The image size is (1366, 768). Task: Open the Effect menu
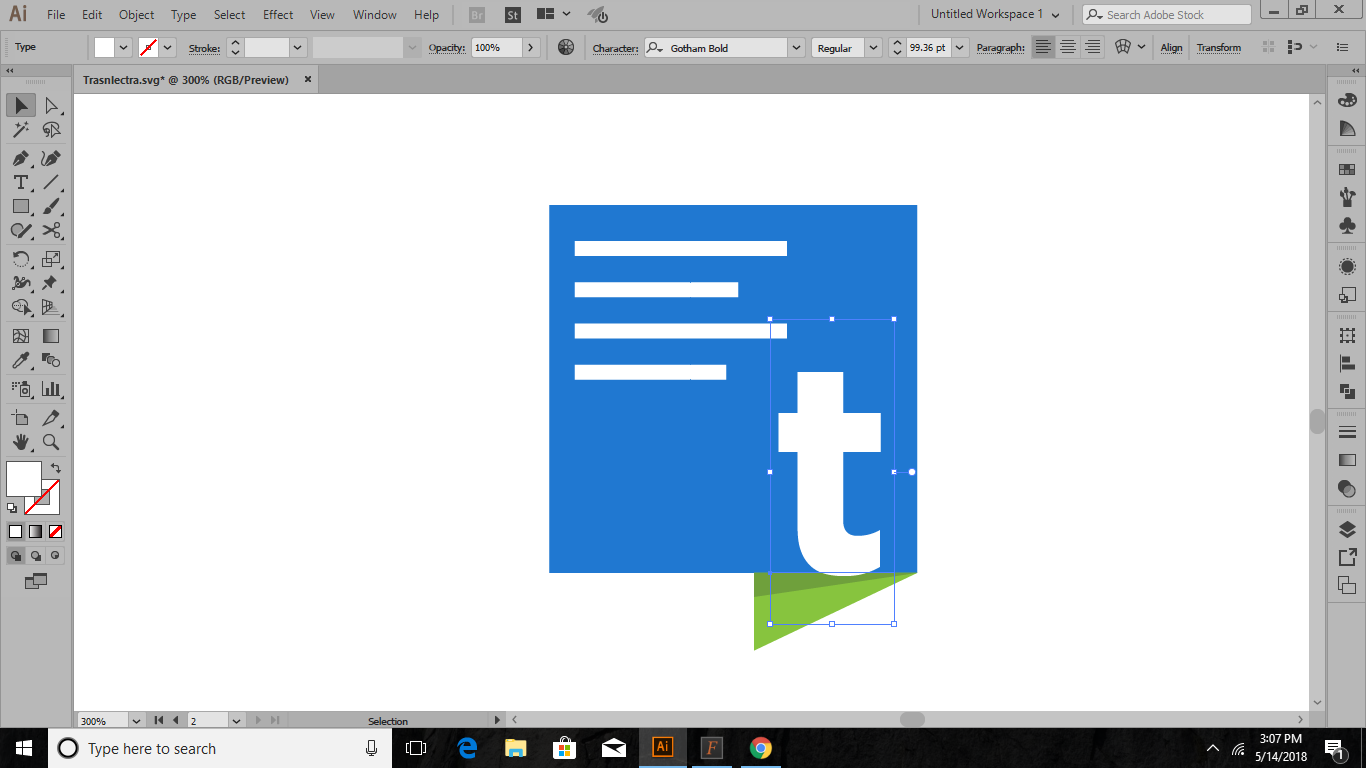point(278,15)
